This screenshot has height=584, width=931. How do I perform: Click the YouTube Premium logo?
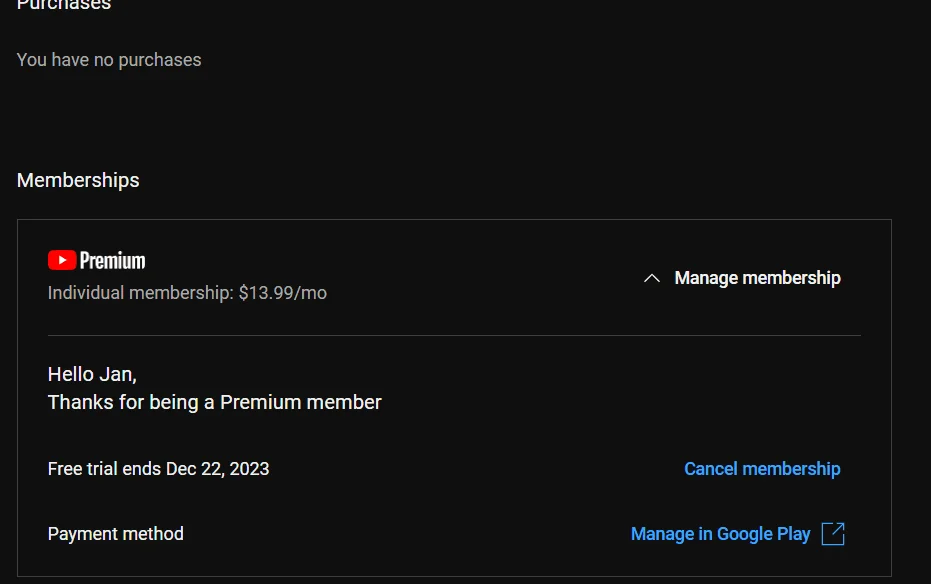coord(97,261)
